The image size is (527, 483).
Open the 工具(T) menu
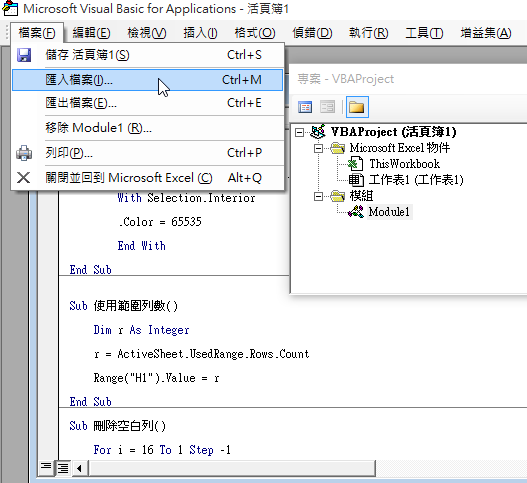click(424, 33)
